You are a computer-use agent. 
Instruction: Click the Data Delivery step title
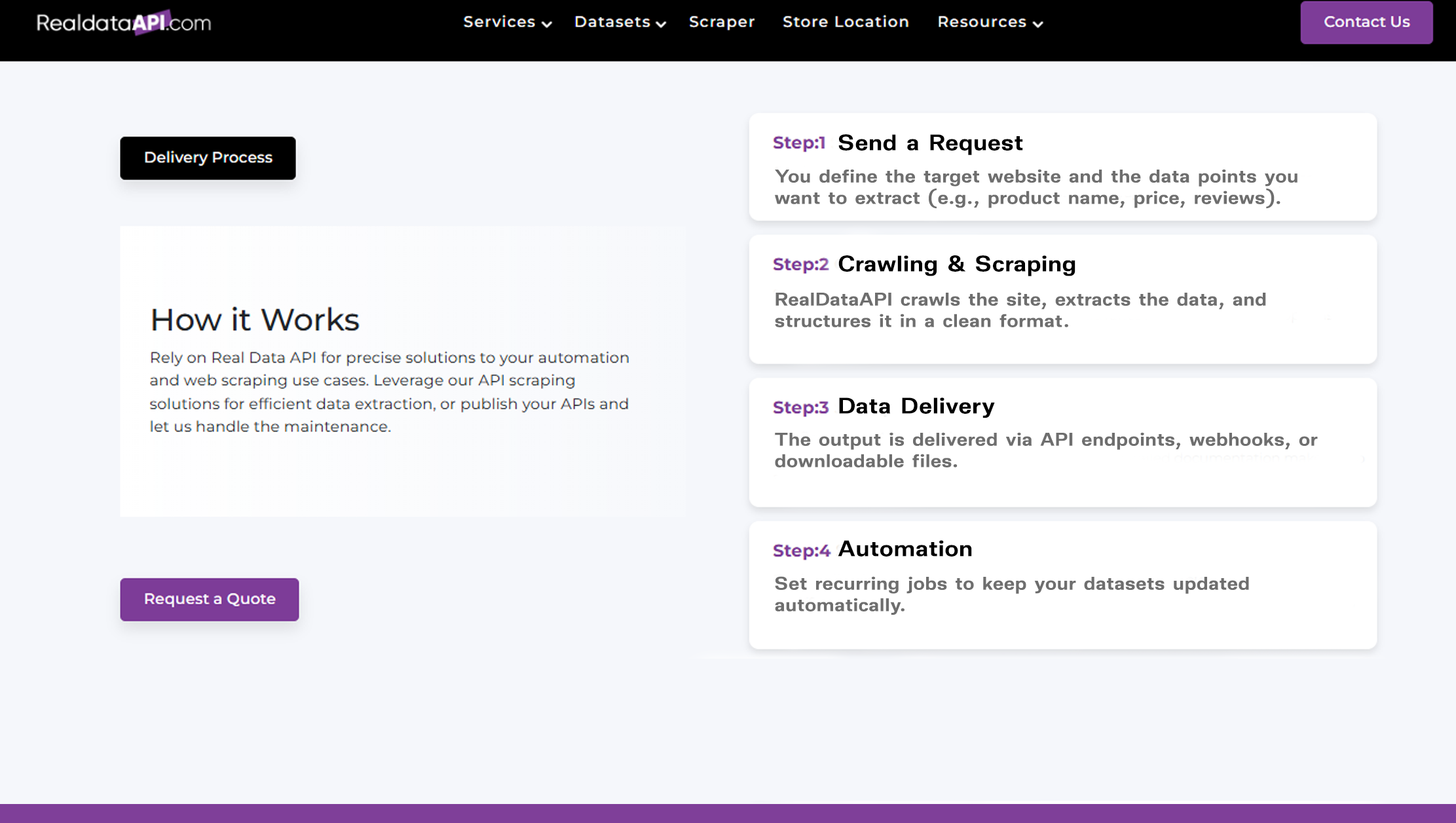tap(916, 406)
